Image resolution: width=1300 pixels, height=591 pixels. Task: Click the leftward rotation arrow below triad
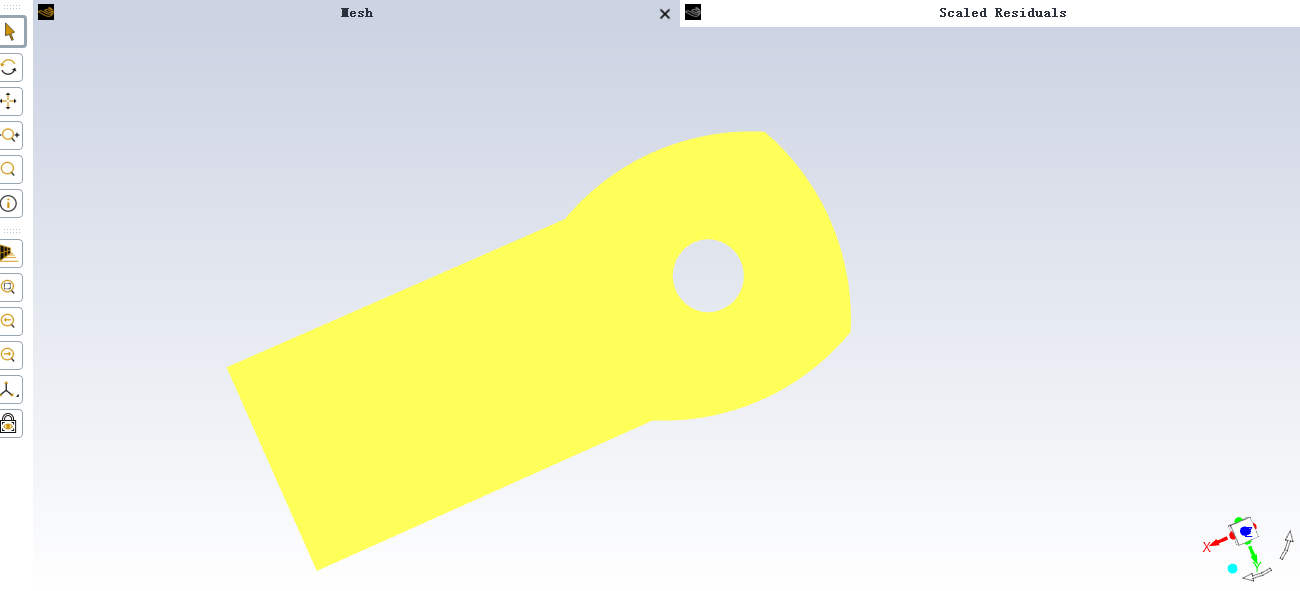[1257, 575]
